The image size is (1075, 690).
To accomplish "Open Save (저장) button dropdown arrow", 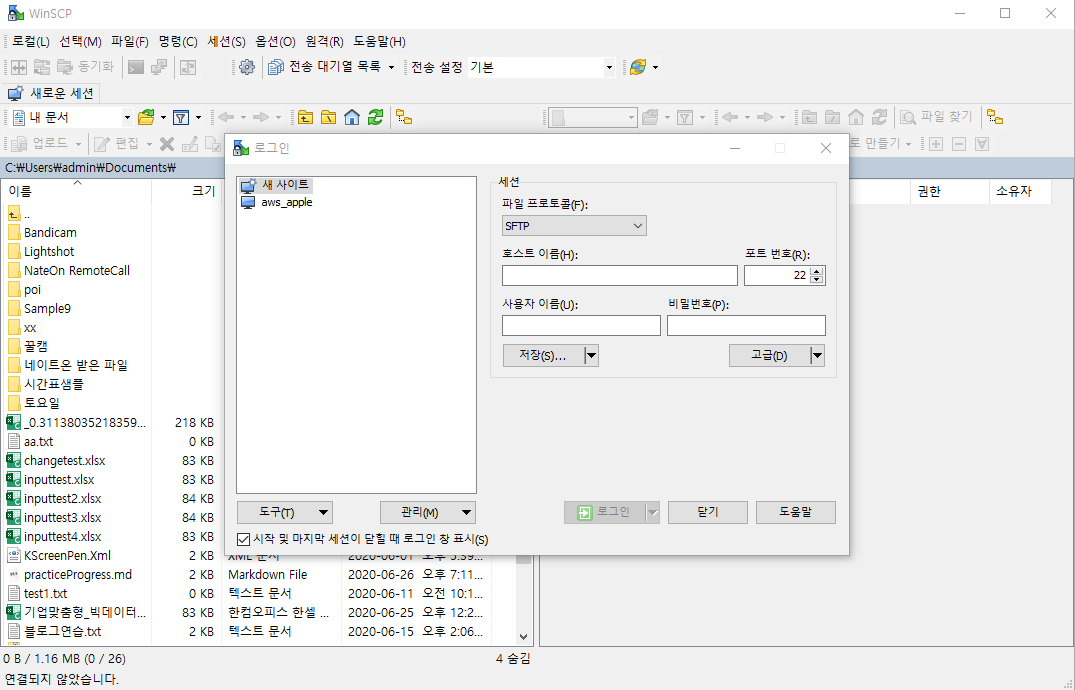I will pyautogui.click(x=591, y=355).
